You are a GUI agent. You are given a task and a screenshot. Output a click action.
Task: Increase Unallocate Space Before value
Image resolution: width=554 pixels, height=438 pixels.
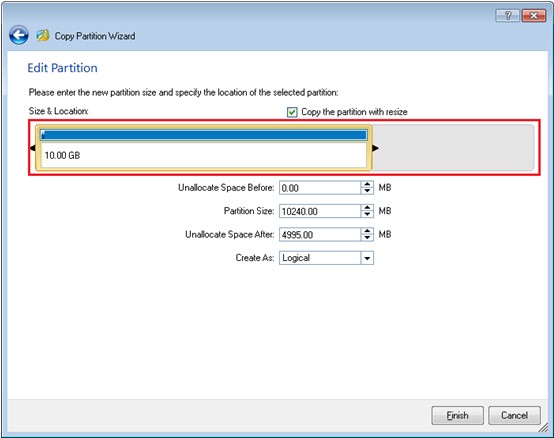coord(367,184)
